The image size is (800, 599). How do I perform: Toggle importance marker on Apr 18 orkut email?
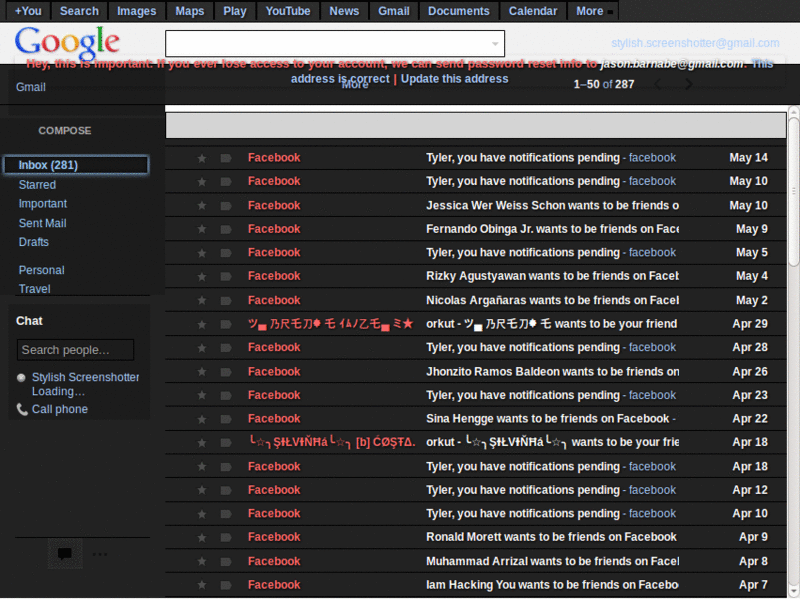(x=226, y=442)
